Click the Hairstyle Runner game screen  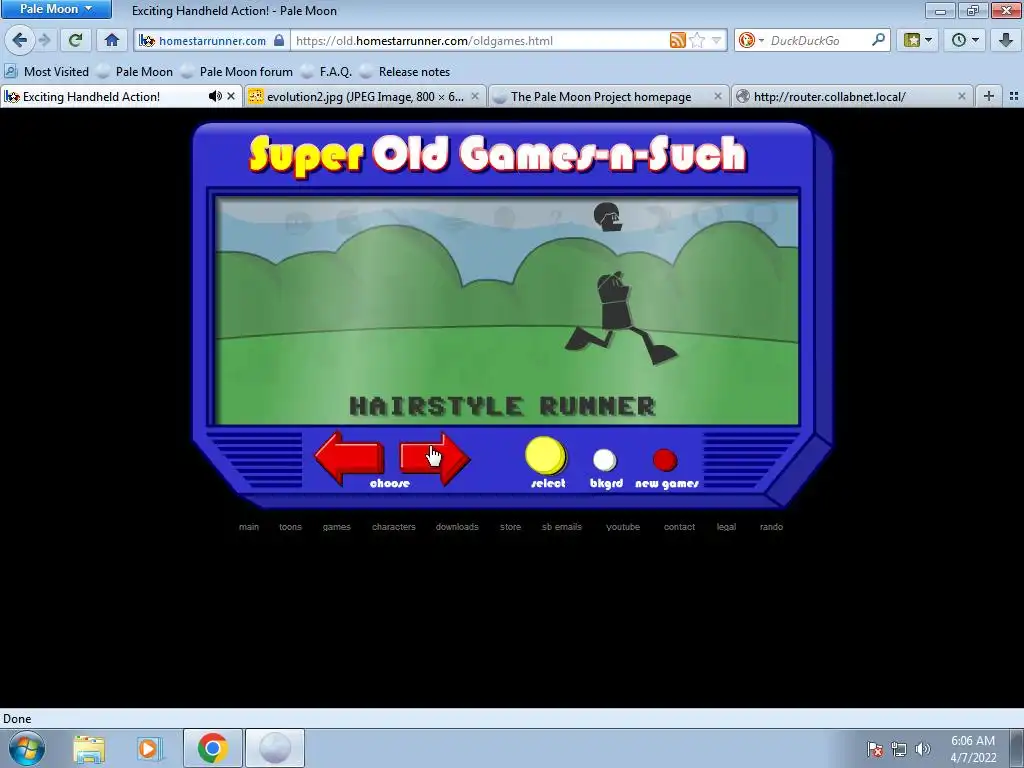tap(507, 311)
